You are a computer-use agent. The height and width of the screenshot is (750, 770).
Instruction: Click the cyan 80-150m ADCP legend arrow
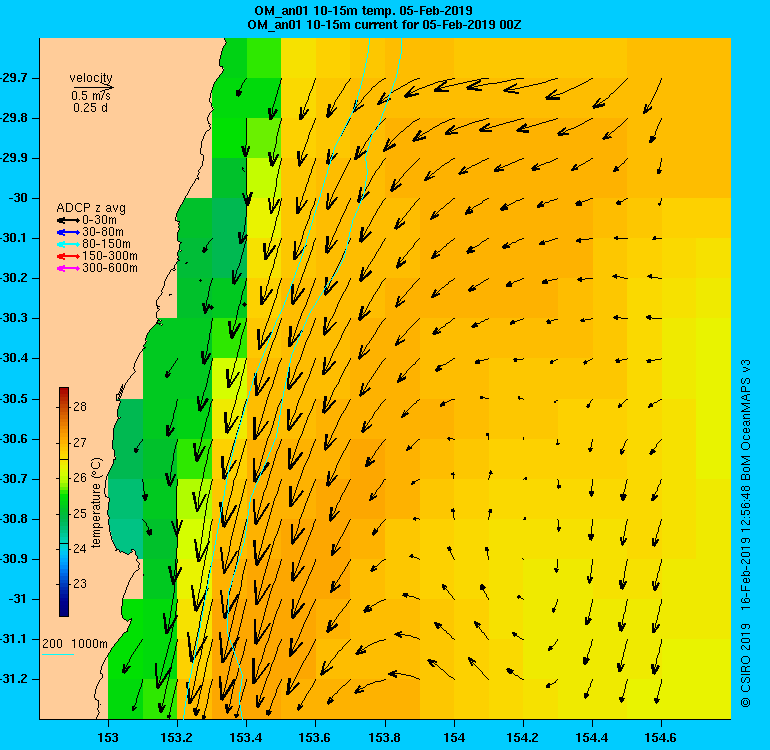point(68,244)
